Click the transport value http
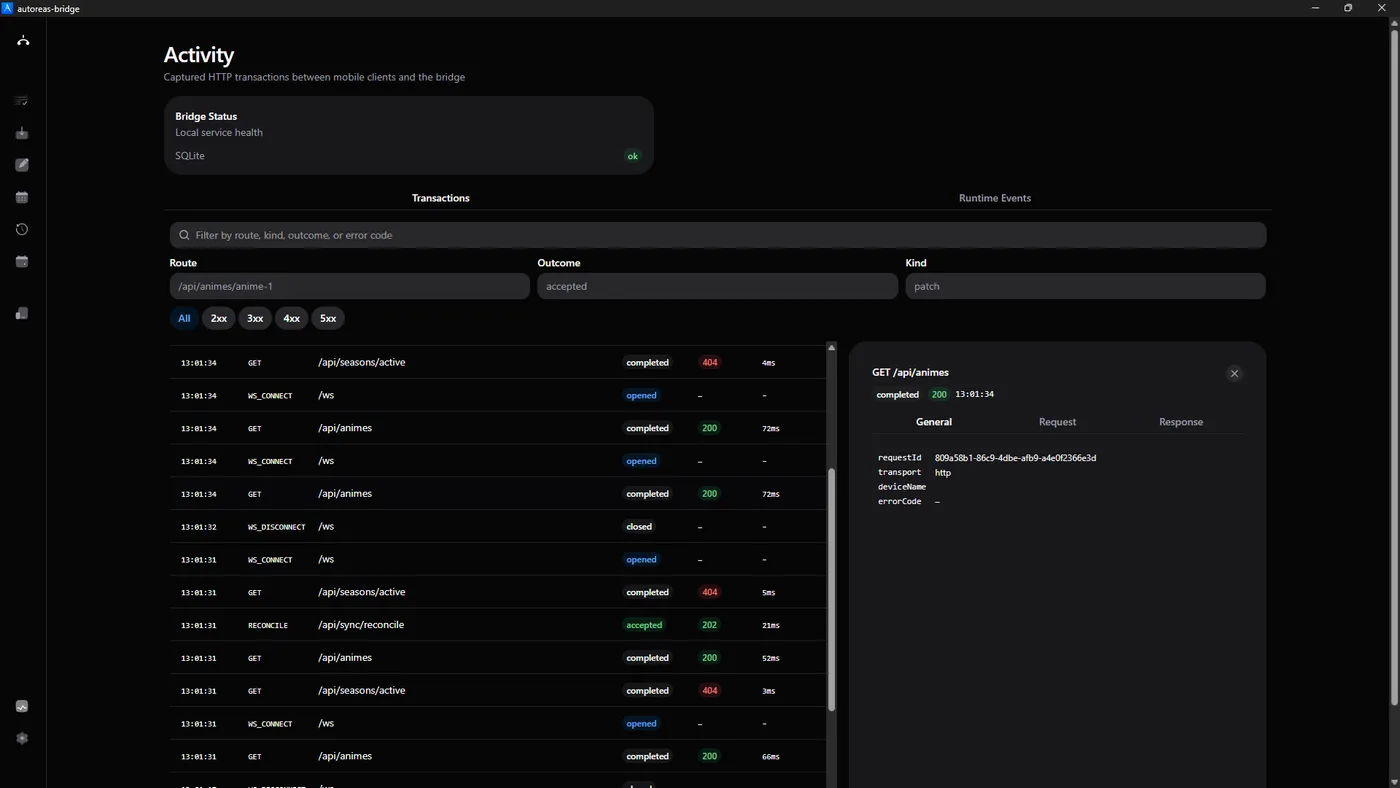 click(x=942, y=472)
